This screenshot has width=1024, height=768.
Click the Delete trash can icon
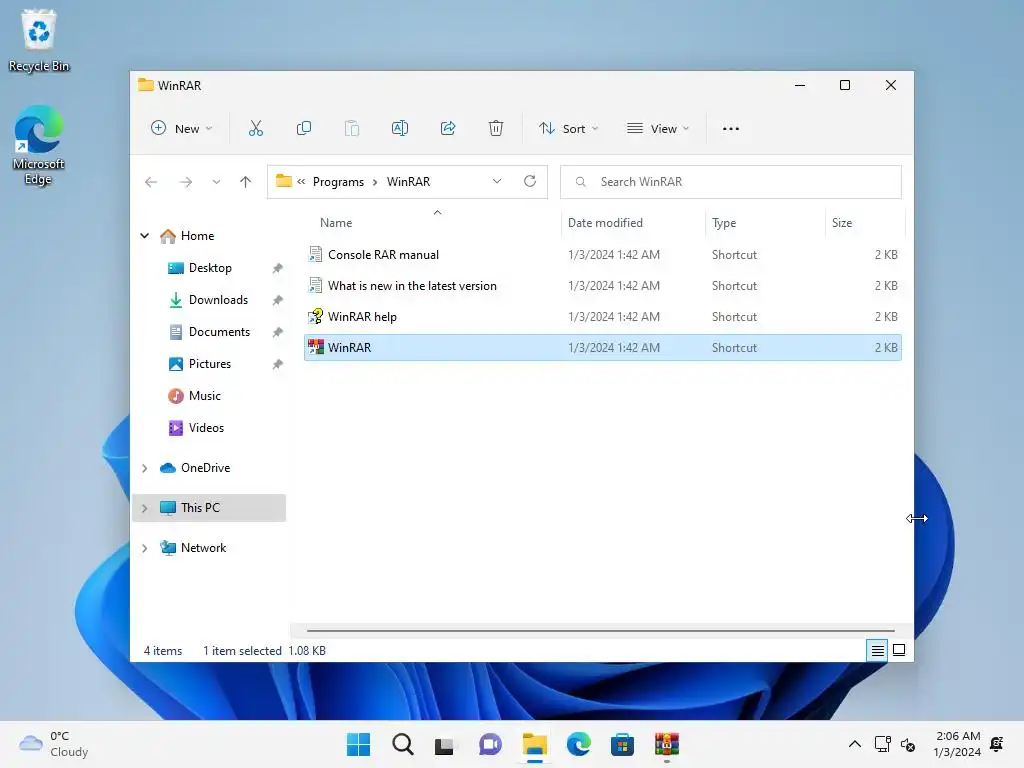click(x=496, y=129)
